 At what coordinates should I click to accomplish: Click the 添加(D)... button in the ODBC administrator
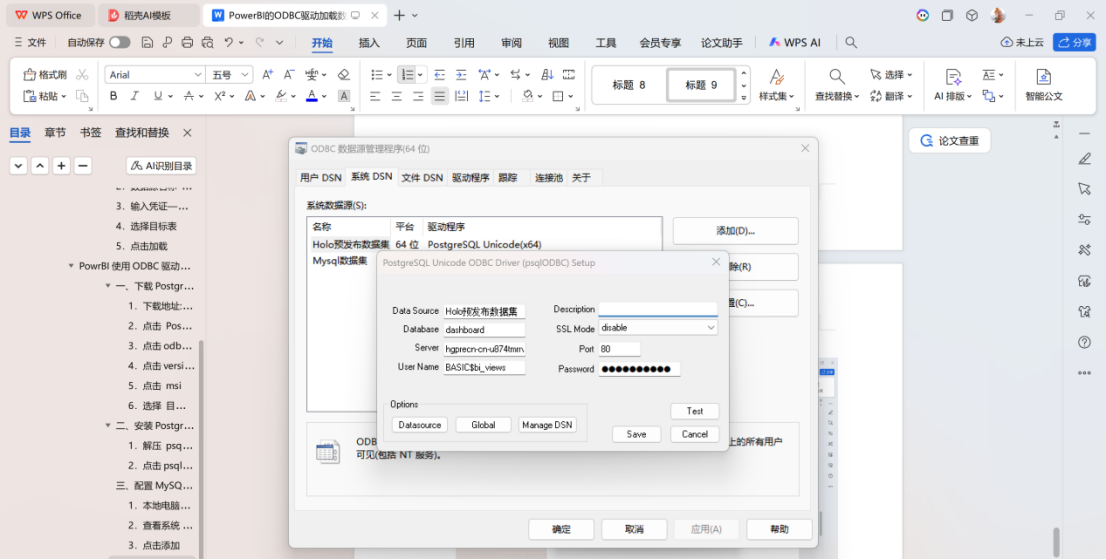[736, 231]
